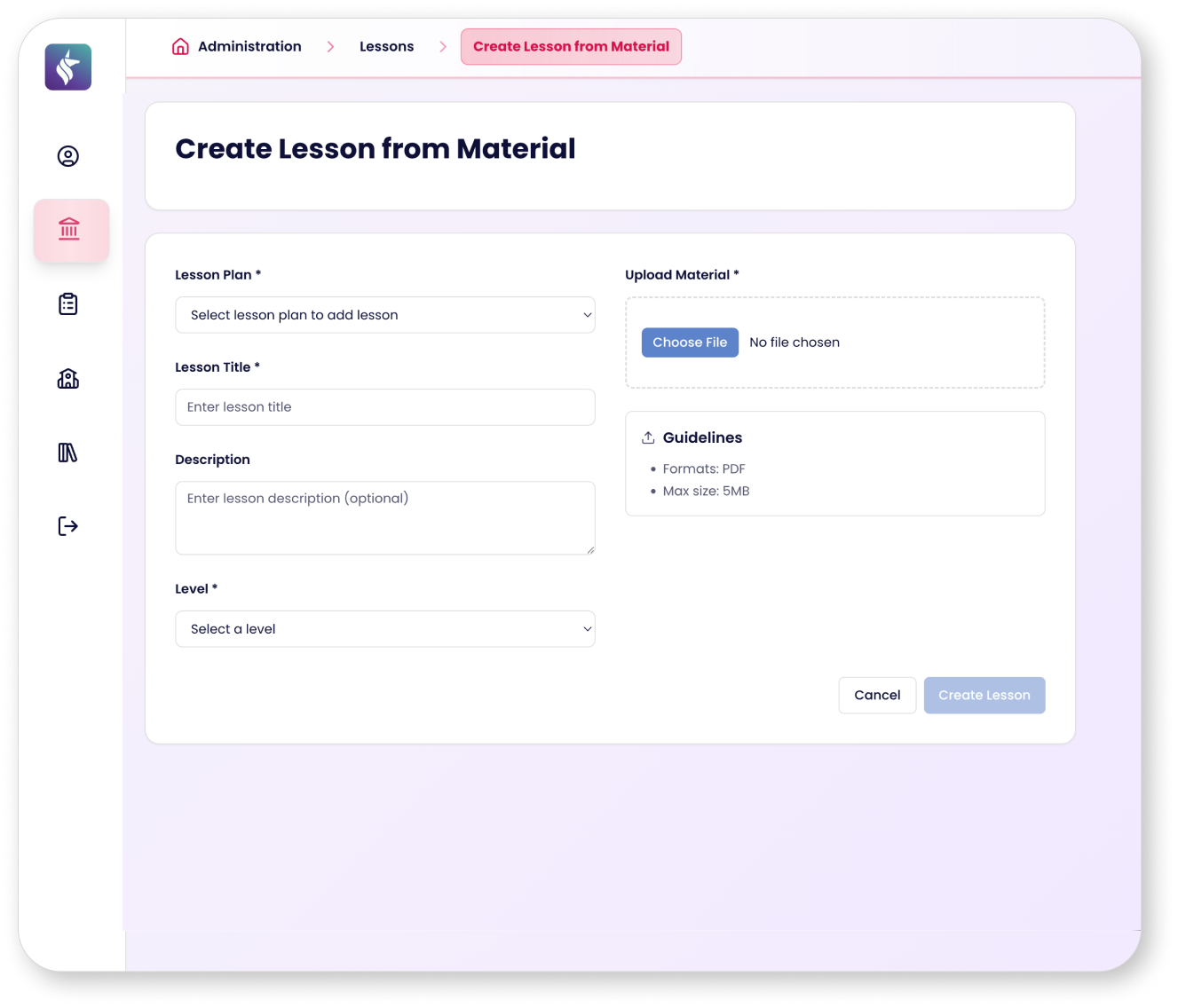Click the upload icon beside Guidelines
Viewport: 1178px width, 1008px height.
648,437
